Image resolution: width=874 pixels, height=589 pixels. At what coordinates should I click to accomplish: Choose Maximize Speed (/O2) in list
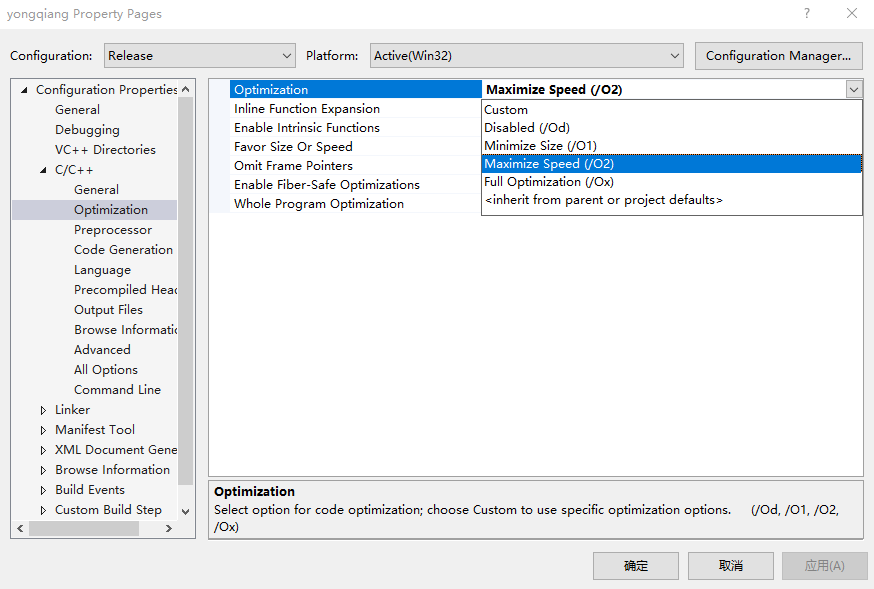pyautogui.click(x=672, y=164)
